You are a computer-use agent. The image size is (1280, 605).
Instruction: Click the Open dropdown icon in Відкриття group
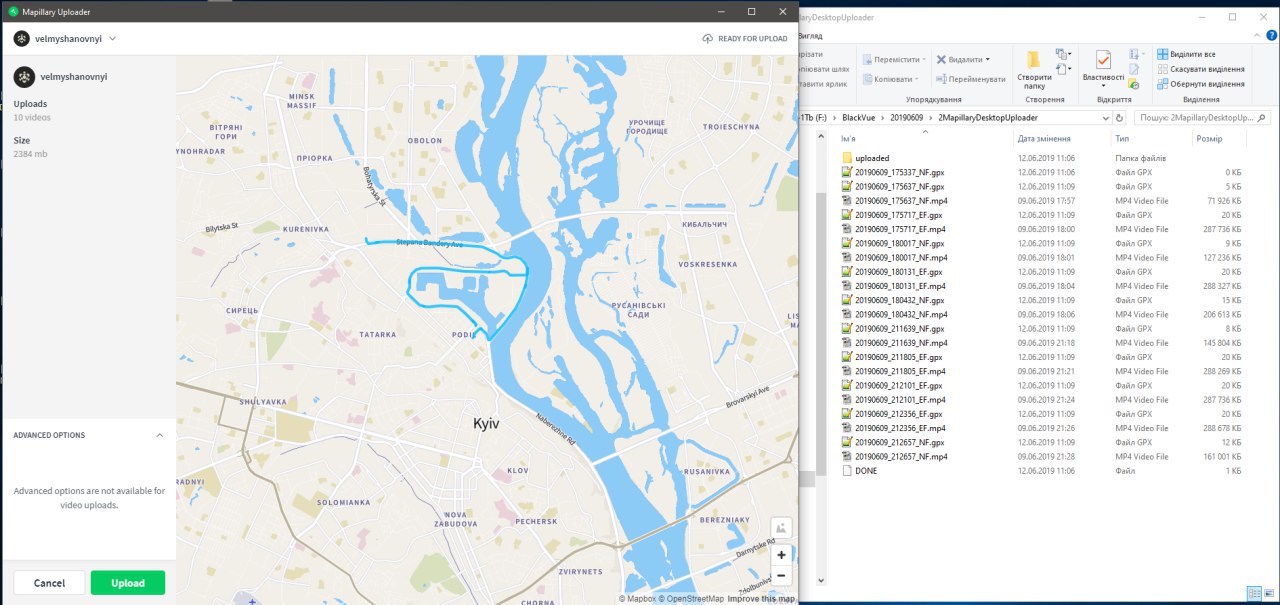pos(1137,54)
